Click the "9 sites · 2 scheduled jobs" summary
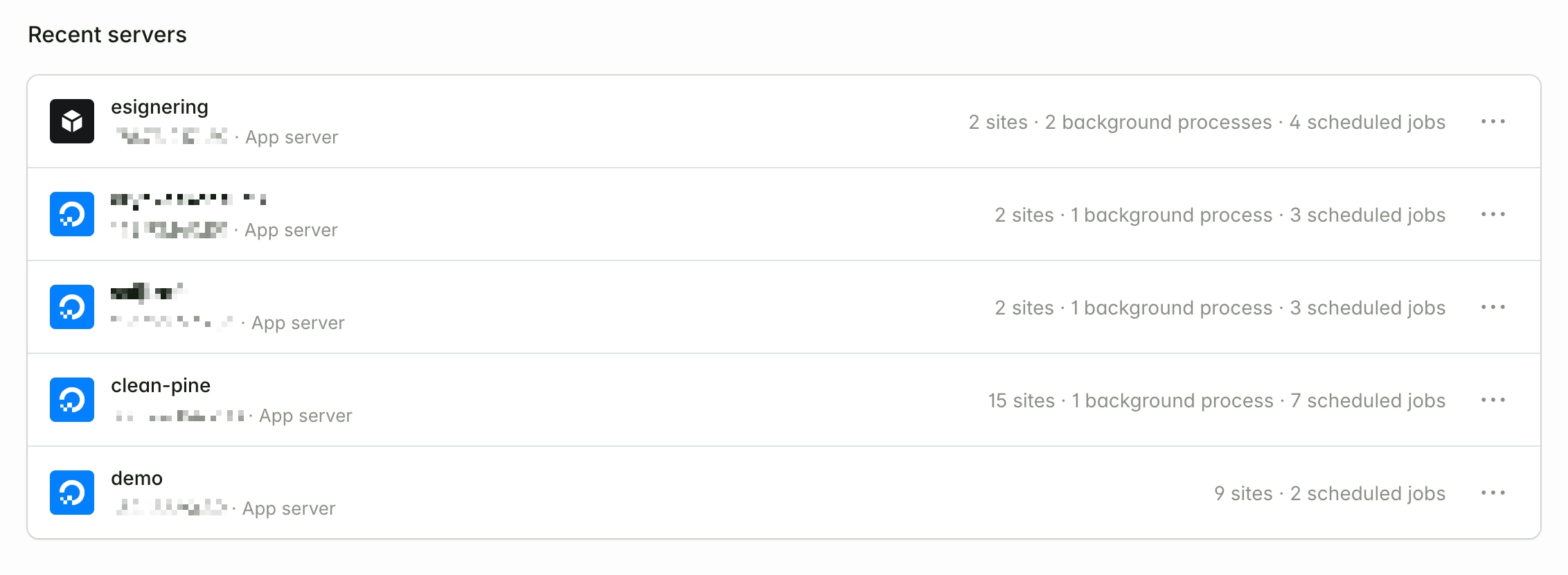 pos(1329,494)
